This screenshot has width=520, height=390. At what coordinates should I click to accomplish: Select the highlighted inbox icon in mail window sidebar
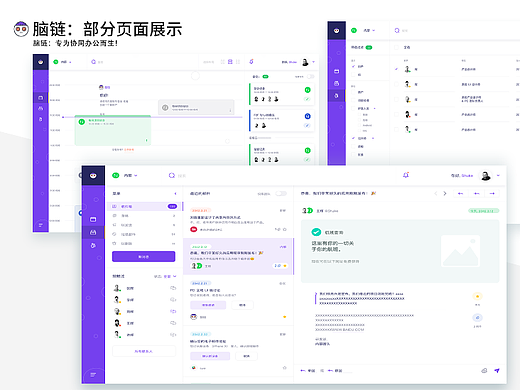point(93,232)
